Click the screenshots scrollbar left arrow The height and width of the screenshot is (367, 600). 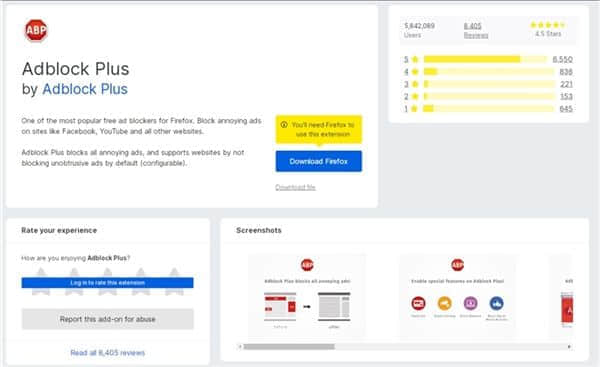pos(240,347)
